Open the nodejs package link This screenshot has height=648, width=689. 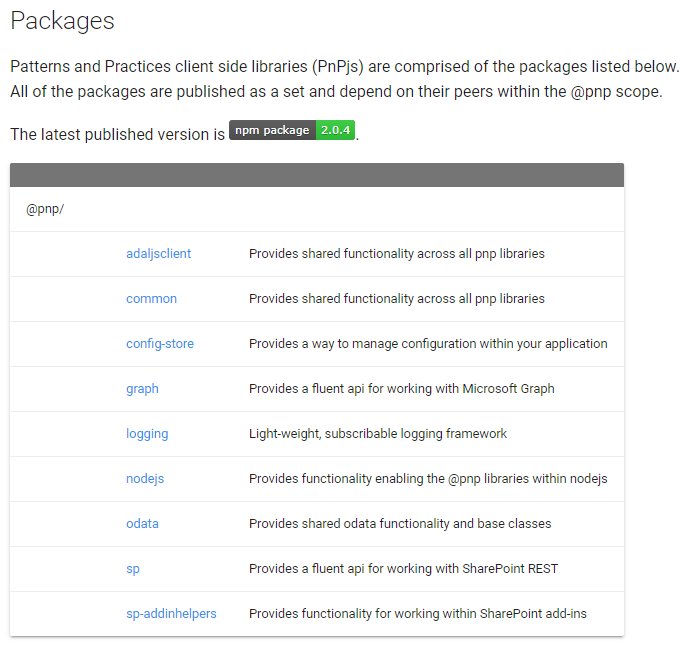[x=145, y=479]
